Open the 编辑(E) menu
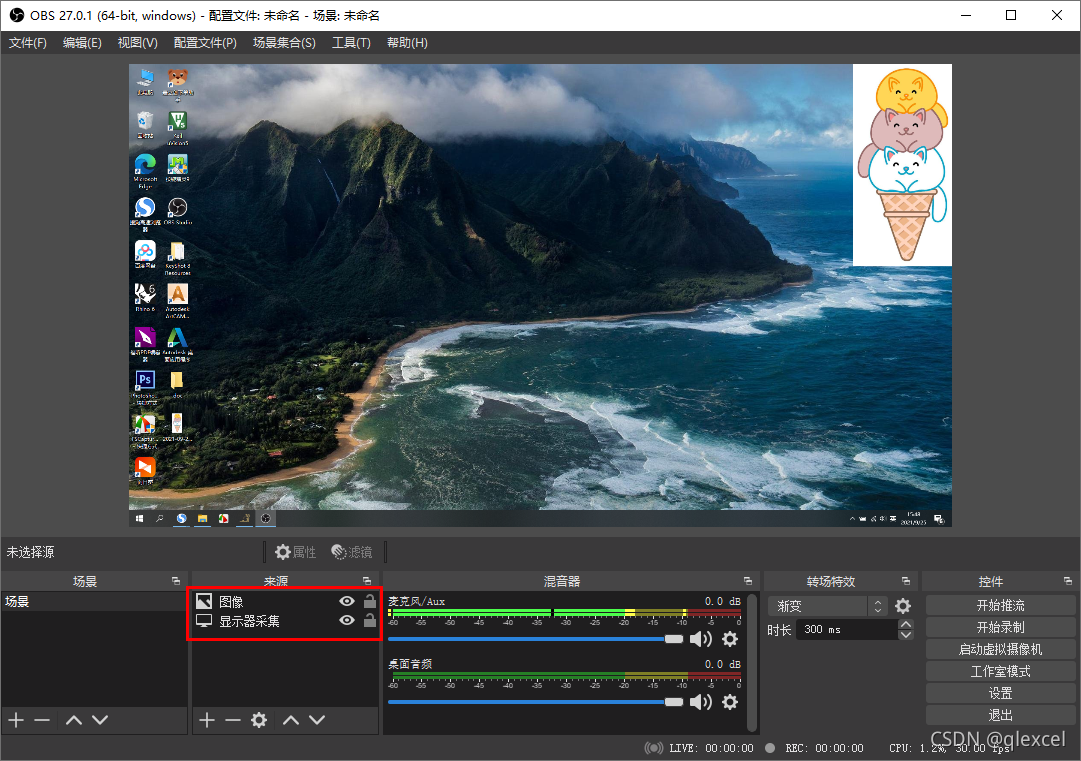1081x761 pixels. pos(82,43)
